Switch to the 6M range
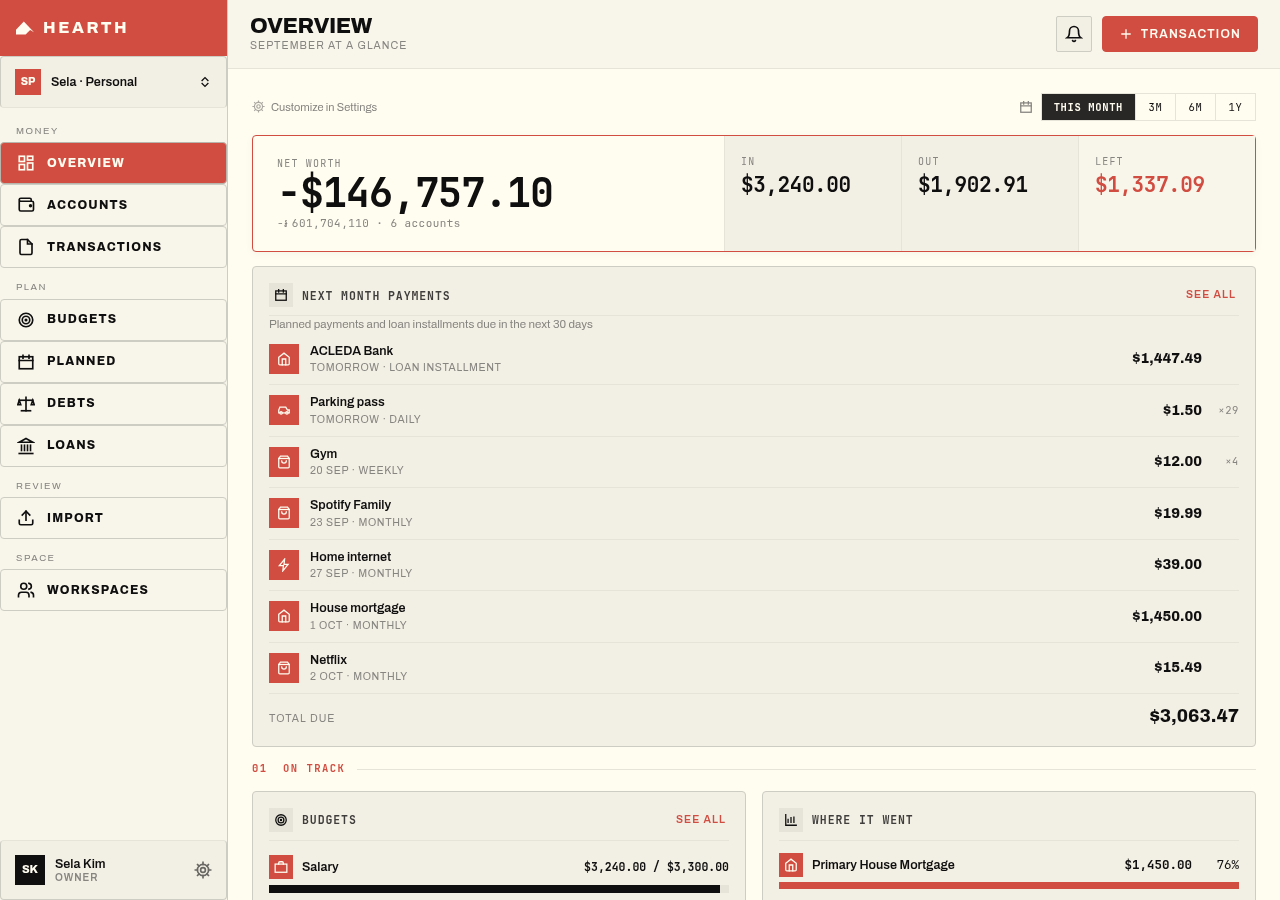1280x900 pixels. coord(1195,107)
